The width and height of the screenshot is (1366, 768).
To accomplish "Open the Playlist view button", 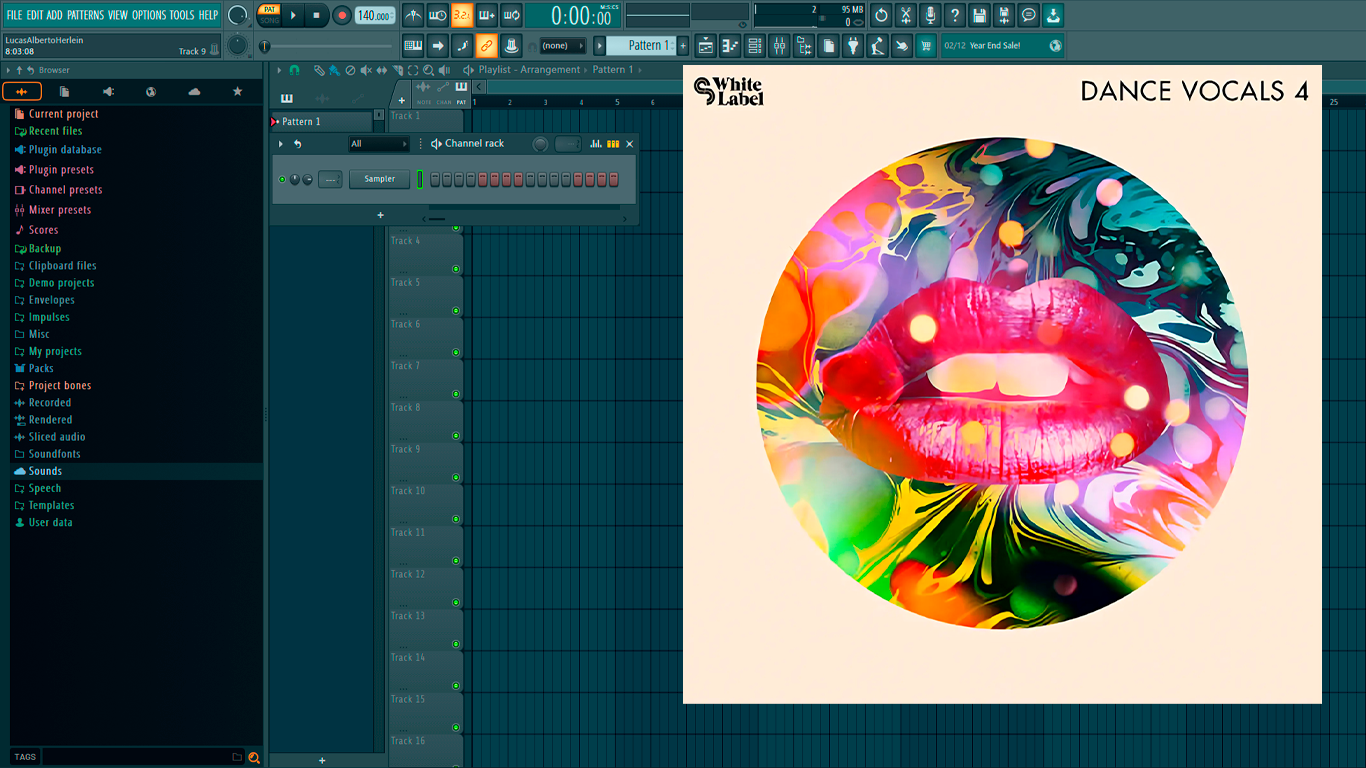I will 706,45.
